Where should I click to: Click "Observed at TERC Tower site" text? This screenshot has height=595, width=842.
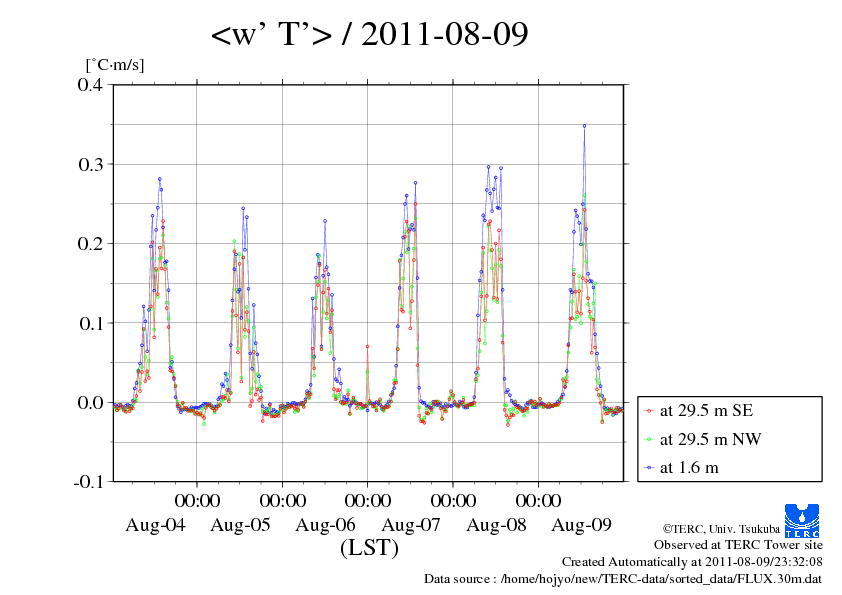point(738,545)
